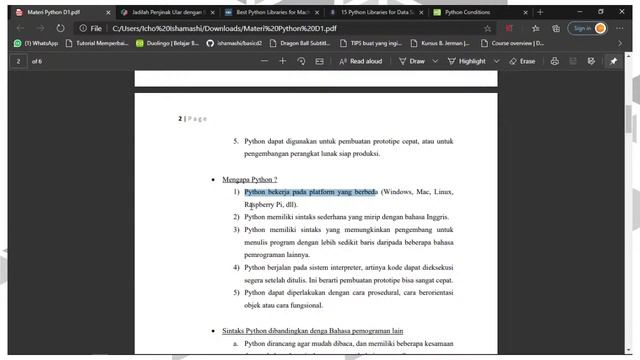
Task: Open the Favorites list
Action: coord(536,28)
